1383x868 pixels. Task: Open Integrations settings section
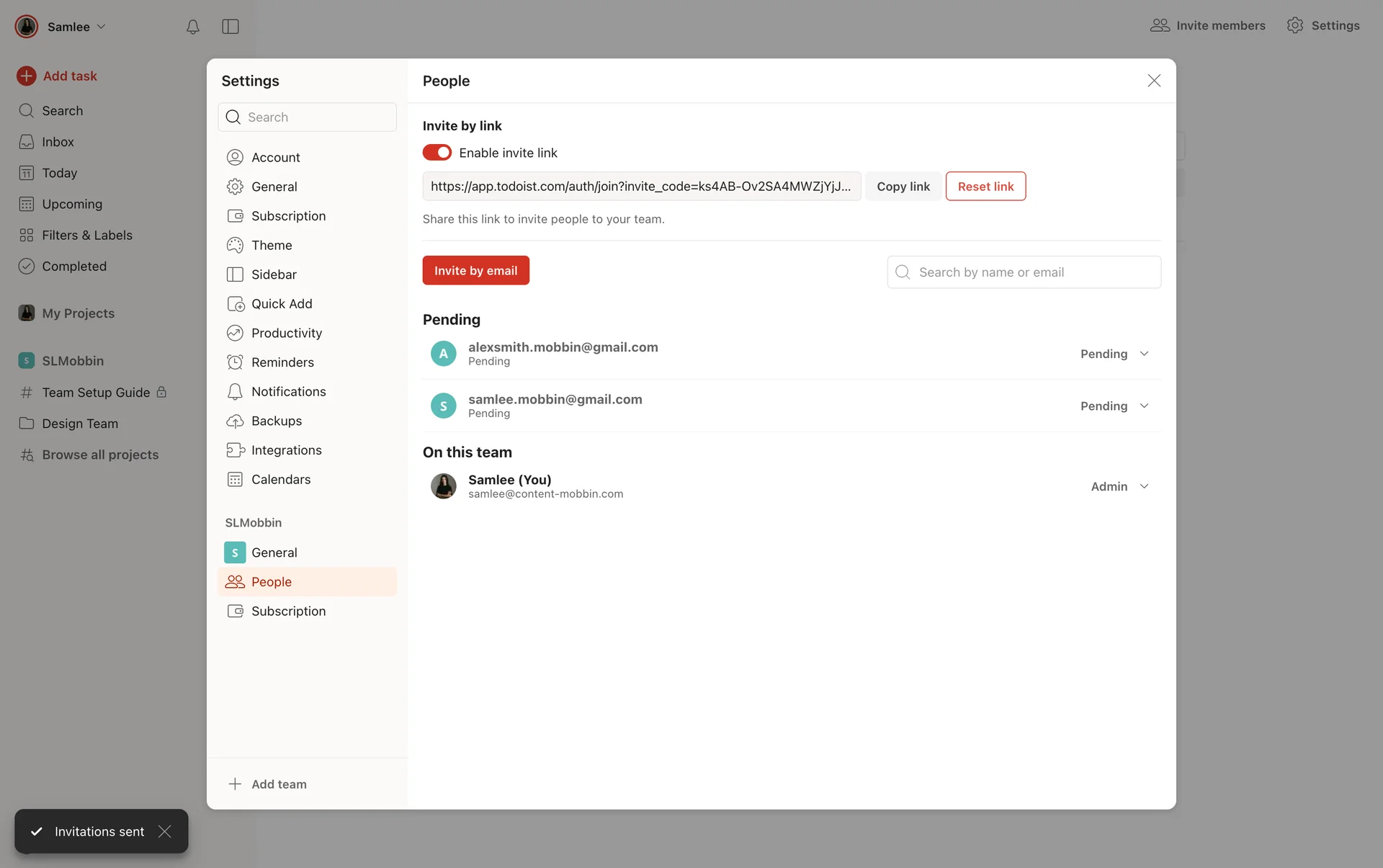(x=286, y=450)
